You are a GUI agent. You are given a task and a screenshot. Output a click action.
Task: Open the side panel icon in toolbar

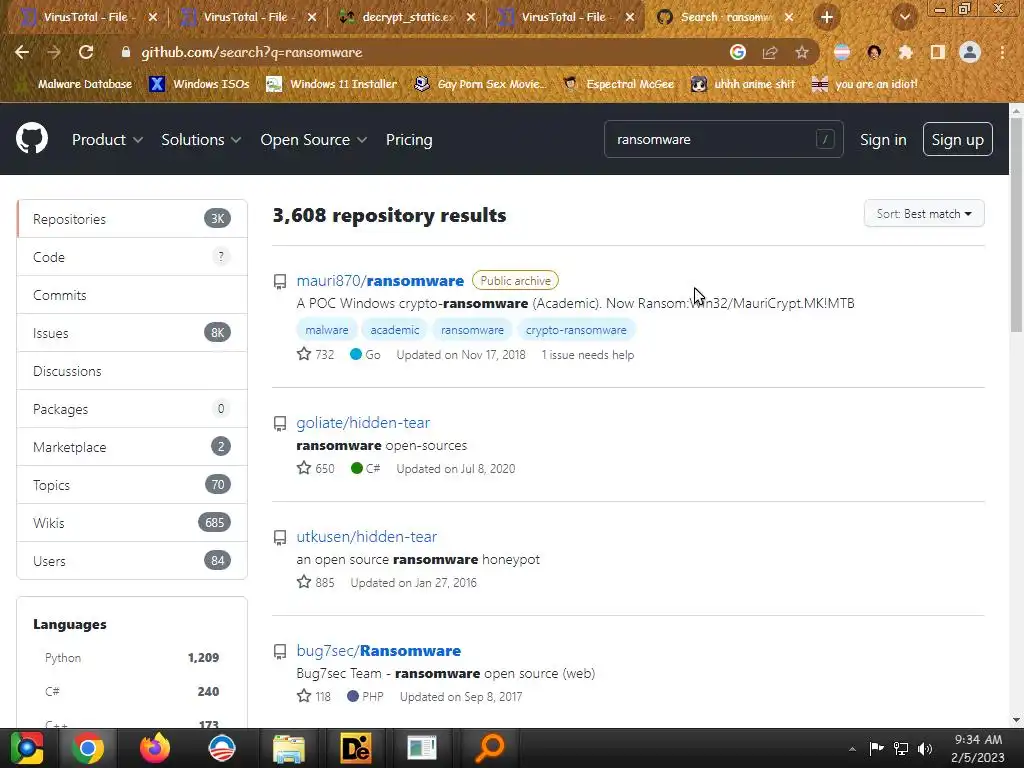coord(938,52)
